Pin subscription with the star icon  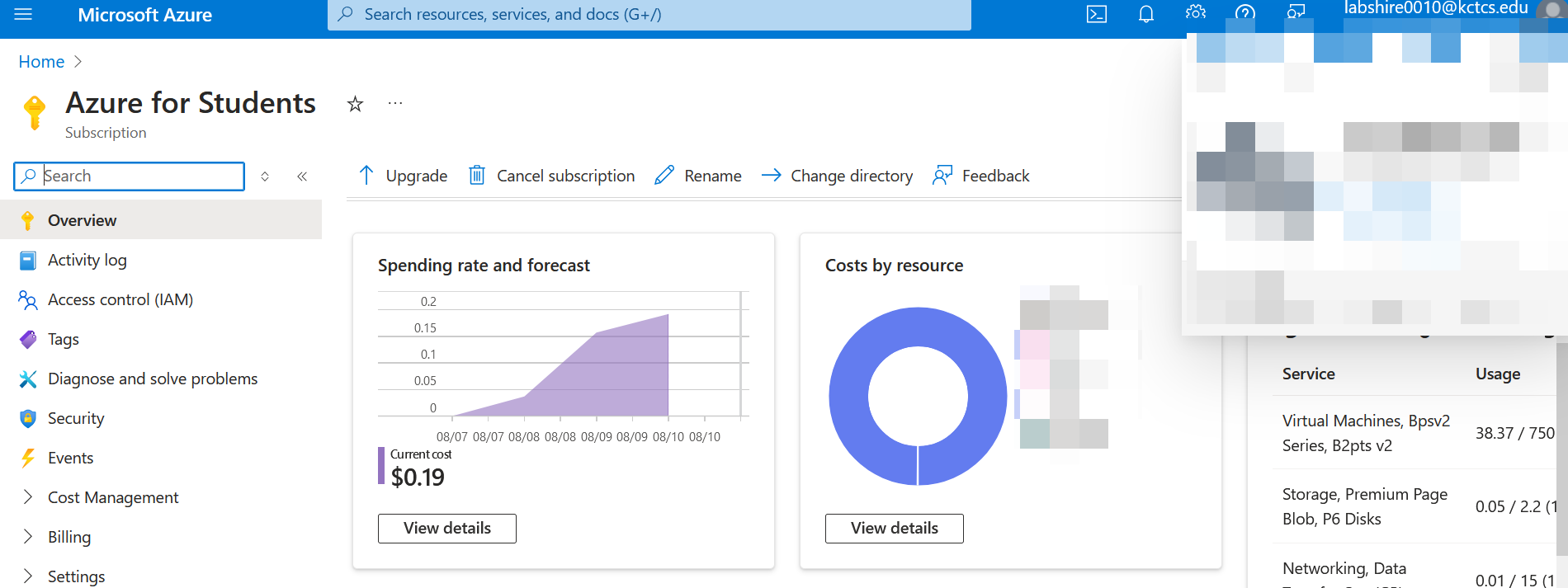point(355,104)
